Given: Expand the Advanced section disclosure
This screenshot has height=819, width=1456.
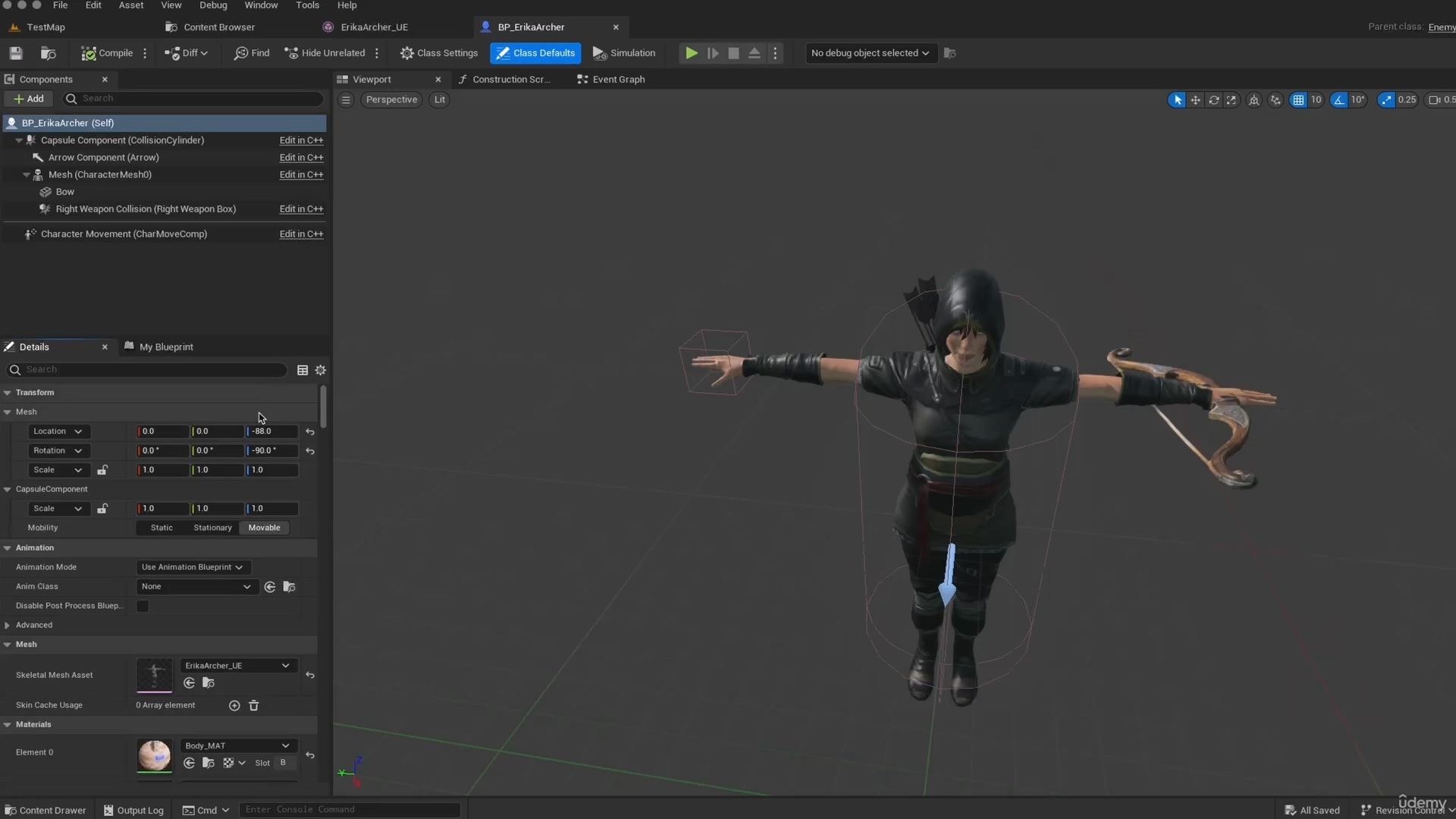Looking at the screenshot, I should click(x=10, y=625).
